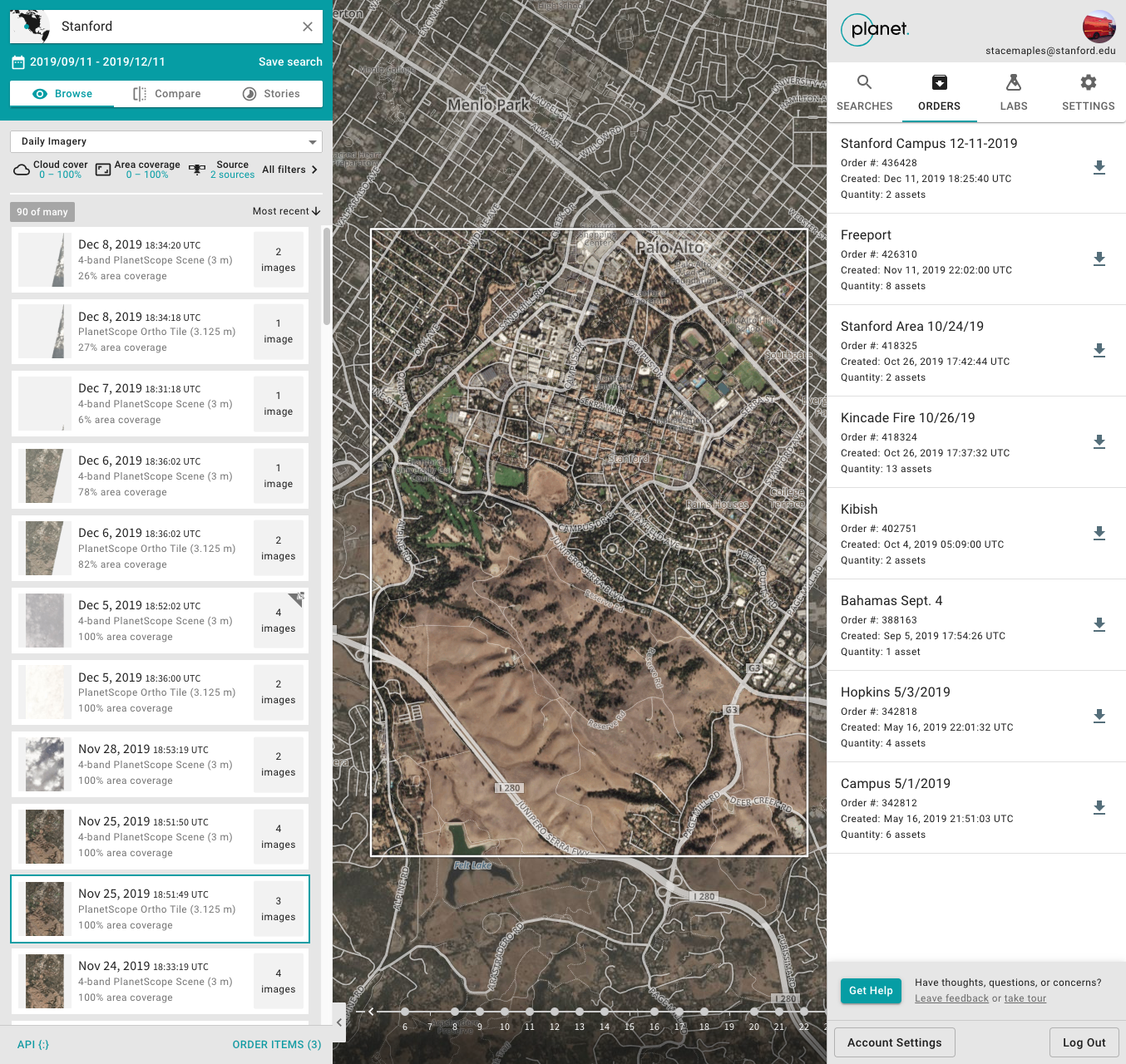The height and width of the screenshot is (1064, 1126).
Task: Download Bahamas Sept. 4 order
Action: click(1099, 625)
